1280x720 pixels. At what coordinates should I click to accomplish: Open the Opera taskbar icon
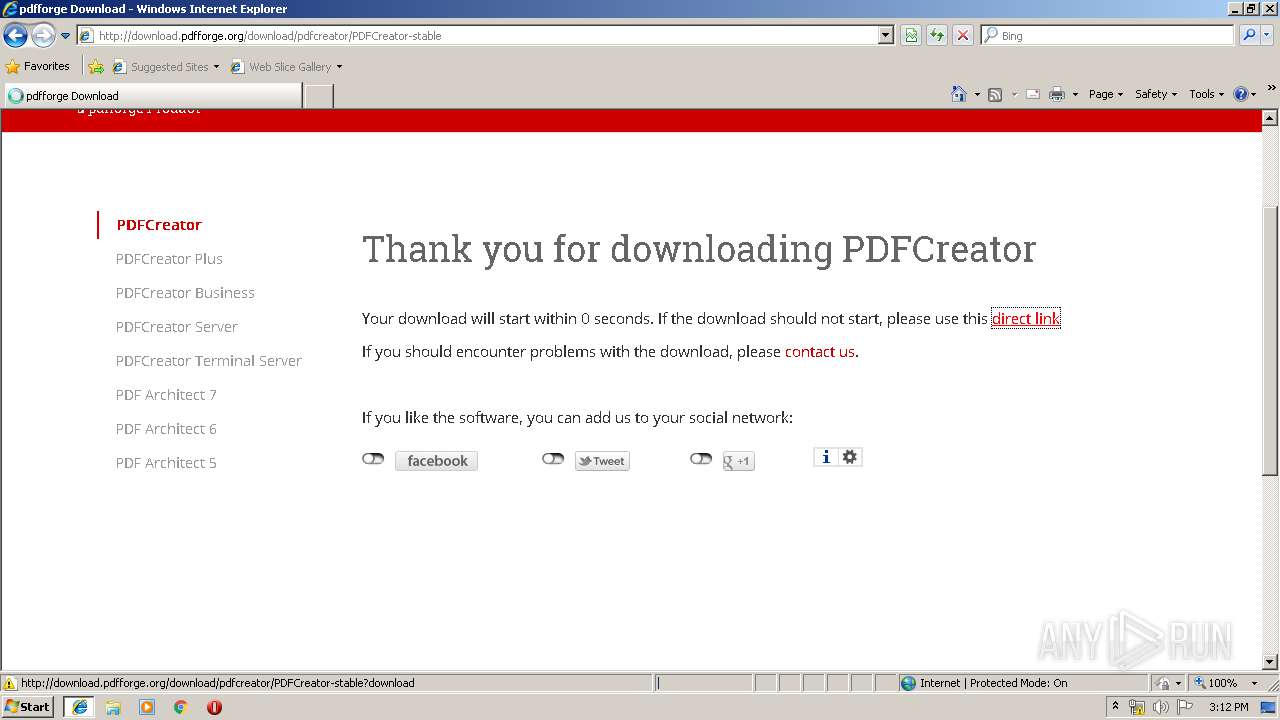(x=214, y=707)
